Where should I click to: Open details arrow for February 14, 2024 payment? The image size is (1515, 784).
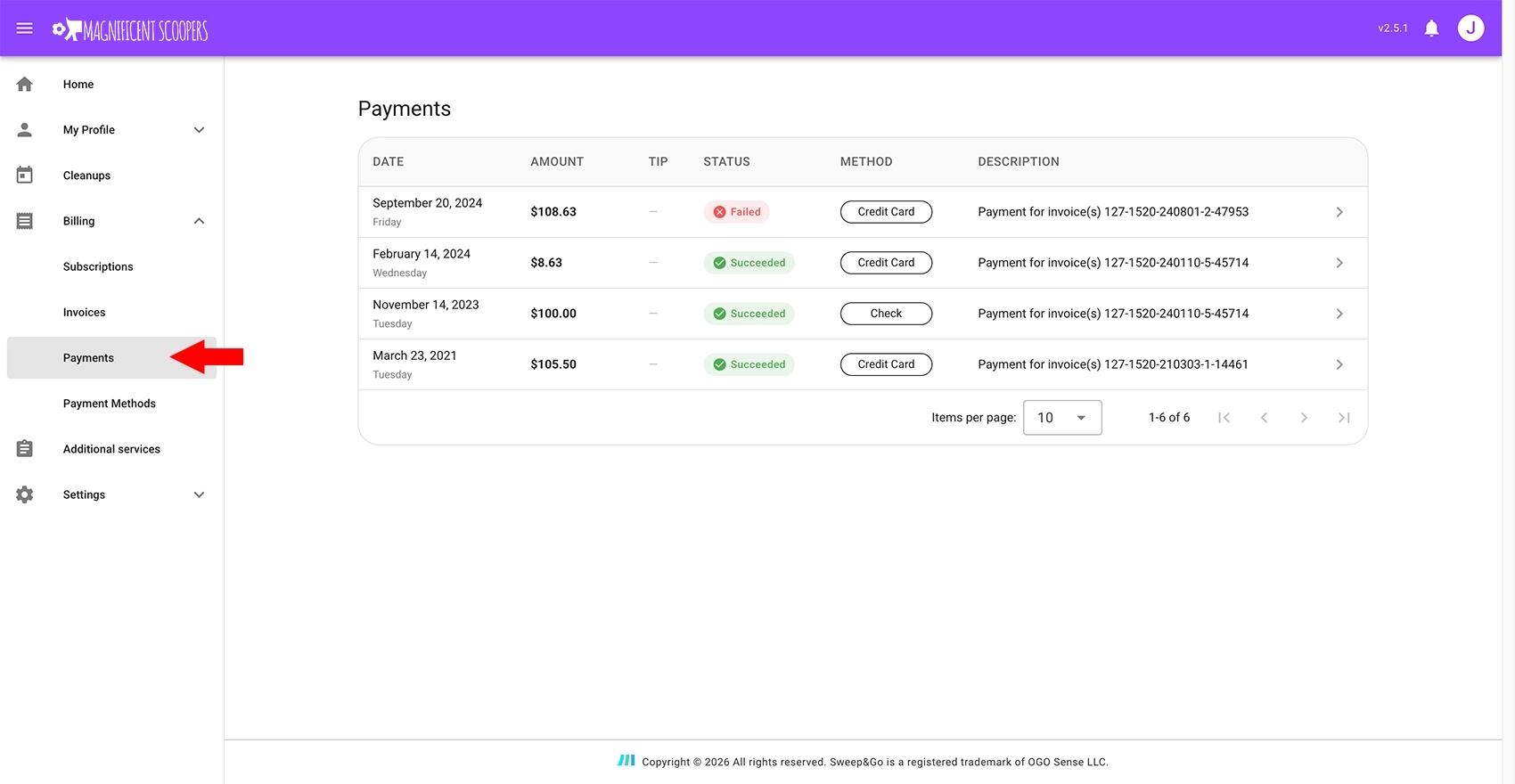click(x=1339, y=263)
